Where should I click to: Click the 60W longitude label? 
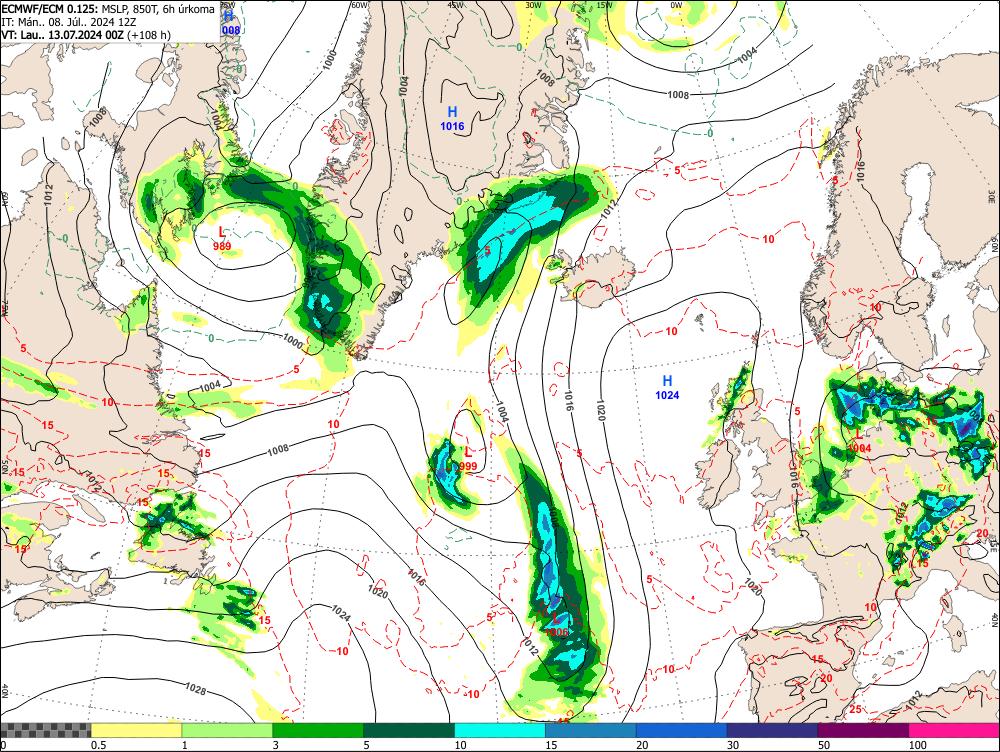tap(360, 4)
